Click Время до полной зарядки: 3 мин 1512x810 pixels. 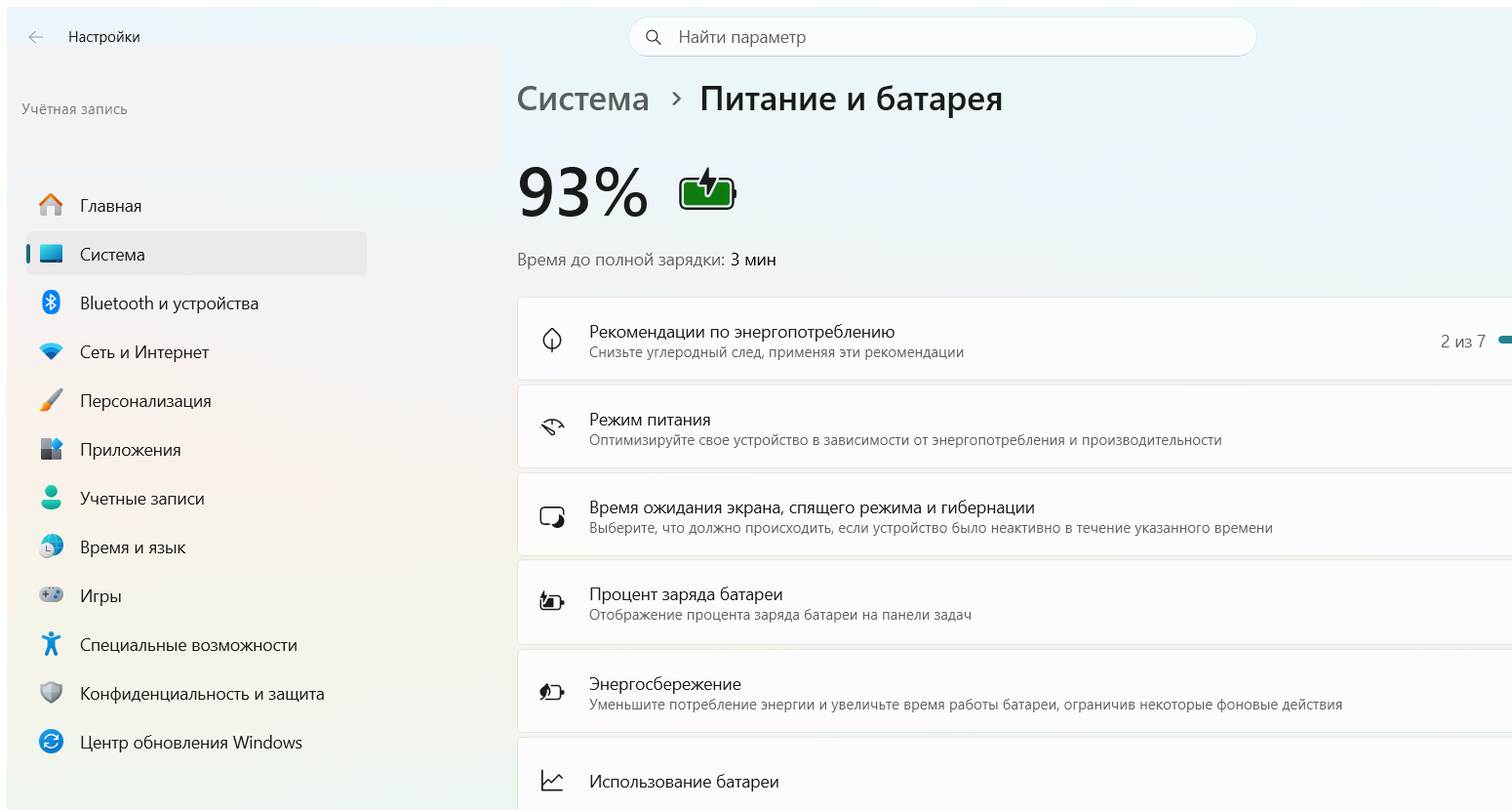click(x=647, y=260)
